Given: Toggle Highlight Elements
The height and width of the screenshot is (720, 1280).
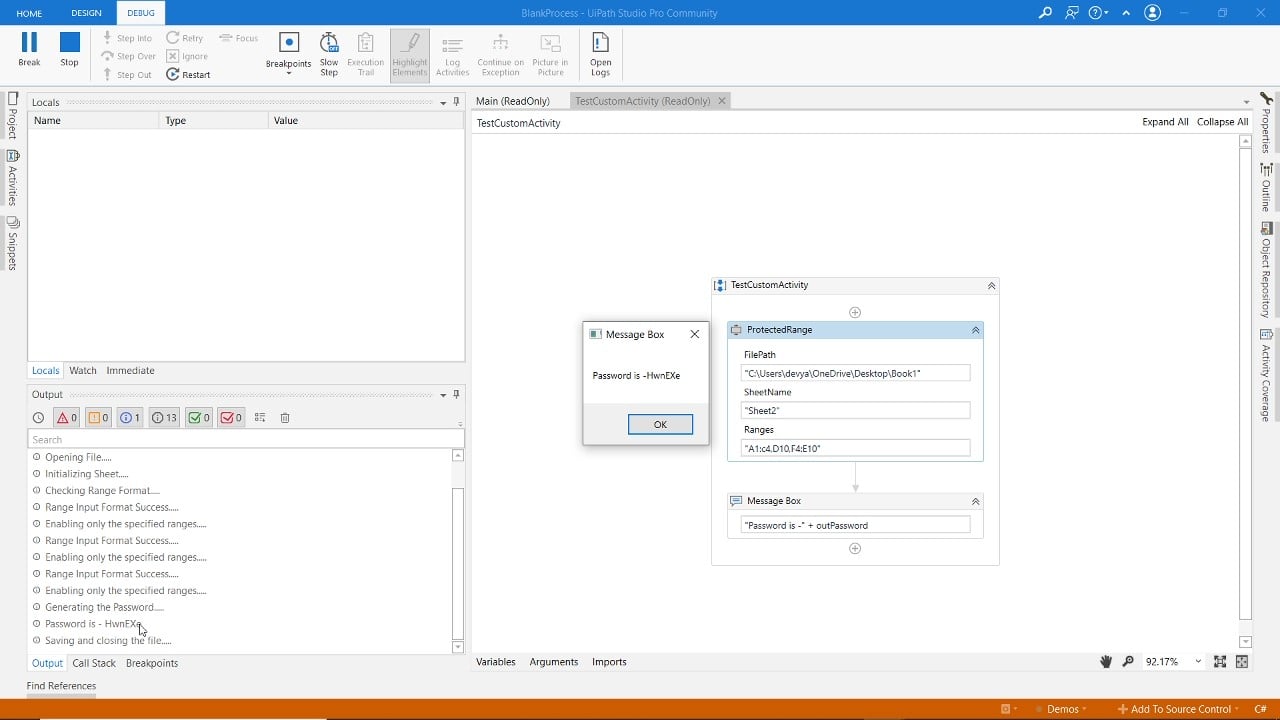Looking at the screenshot, I should (409, 54).
